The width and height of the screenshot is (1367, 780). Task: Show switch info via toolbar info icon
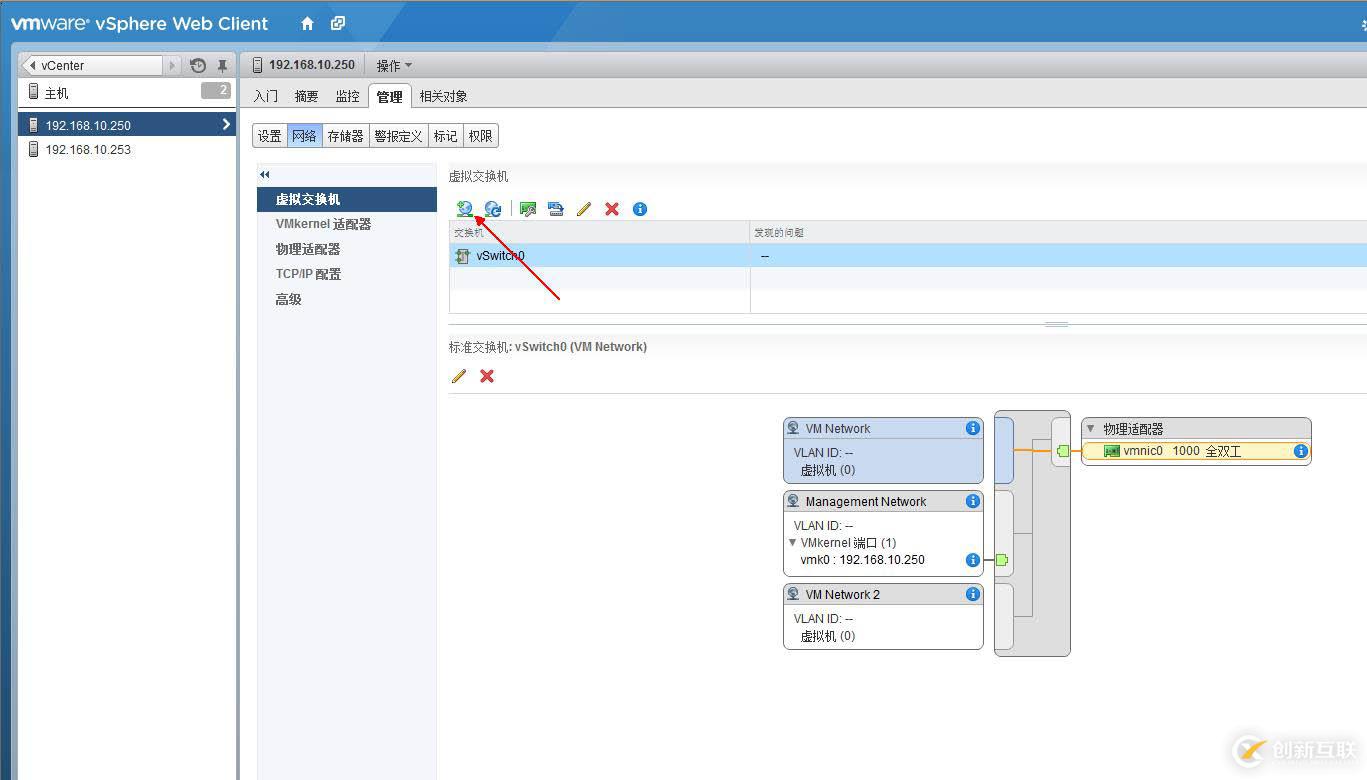[640, 208]
